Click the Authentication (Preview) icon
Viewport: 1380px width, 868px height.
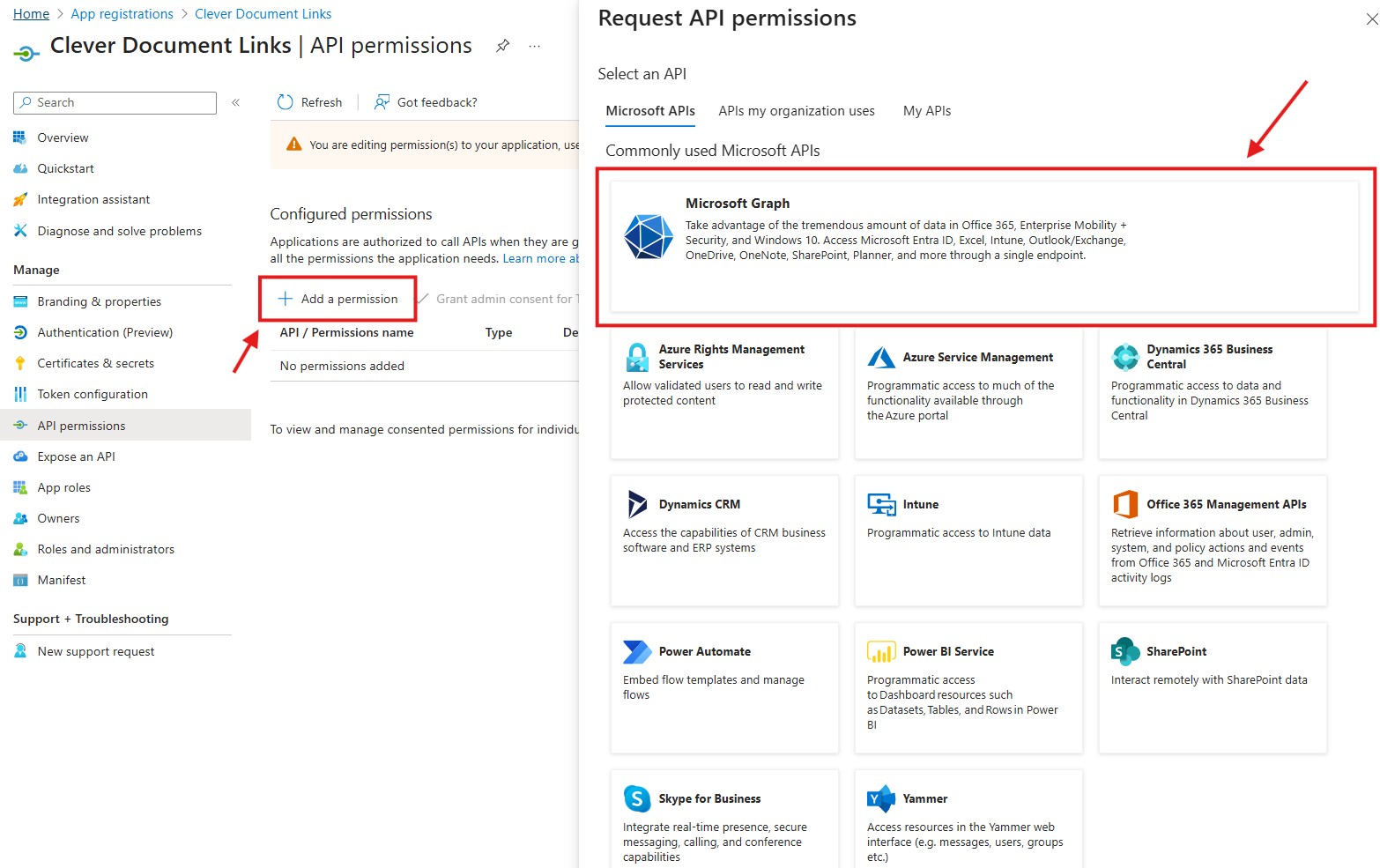pos(20,332)
